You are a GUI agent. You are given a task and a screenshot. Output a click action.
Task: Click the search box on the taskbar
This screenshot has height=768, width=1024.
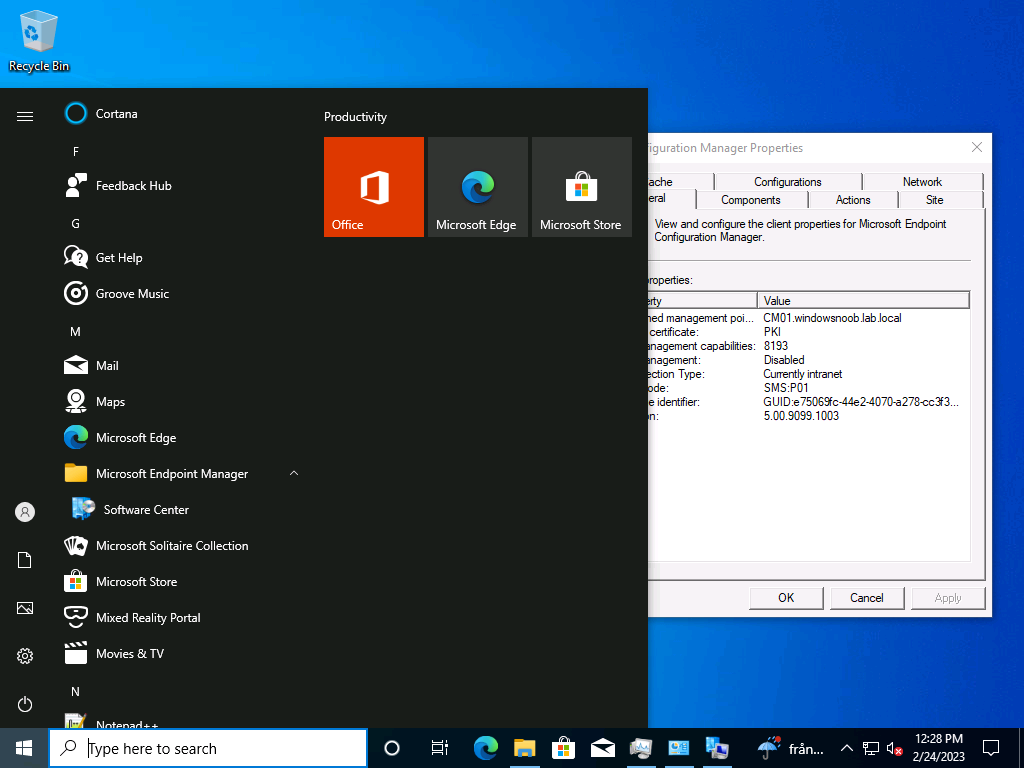[208, 748]
